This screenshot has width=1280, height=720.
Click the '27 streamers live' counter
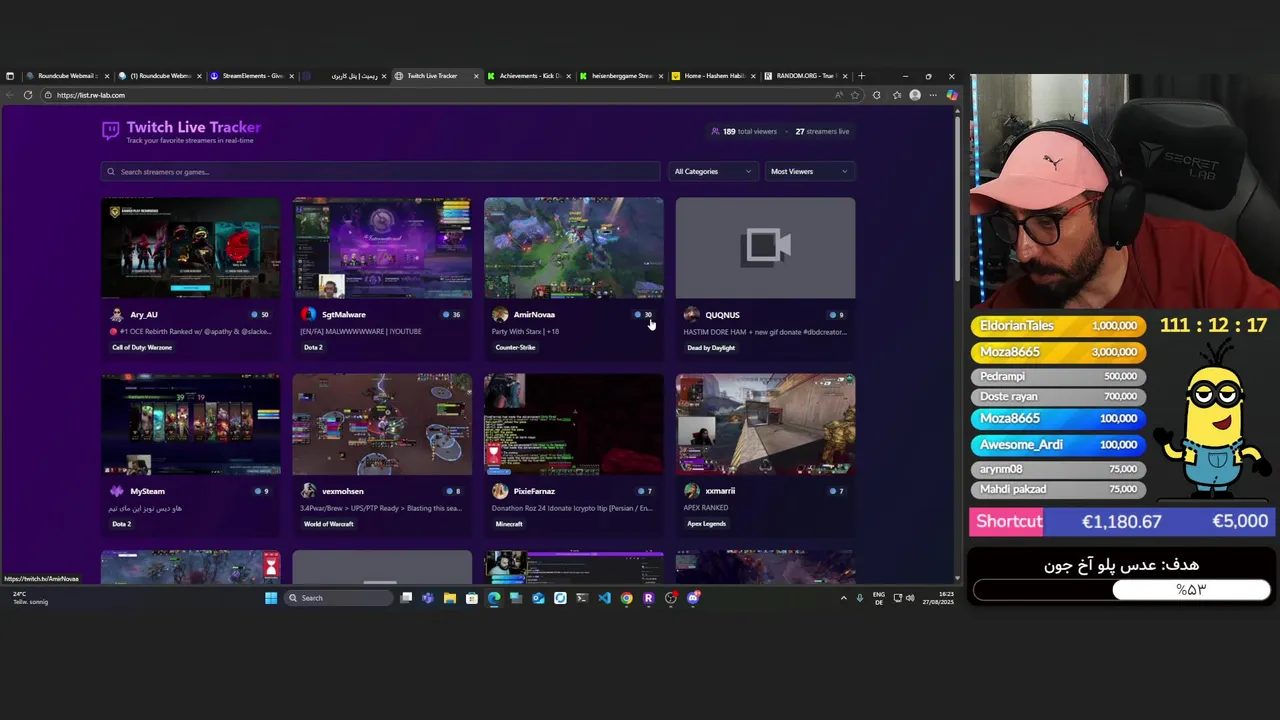coord(822,131)
